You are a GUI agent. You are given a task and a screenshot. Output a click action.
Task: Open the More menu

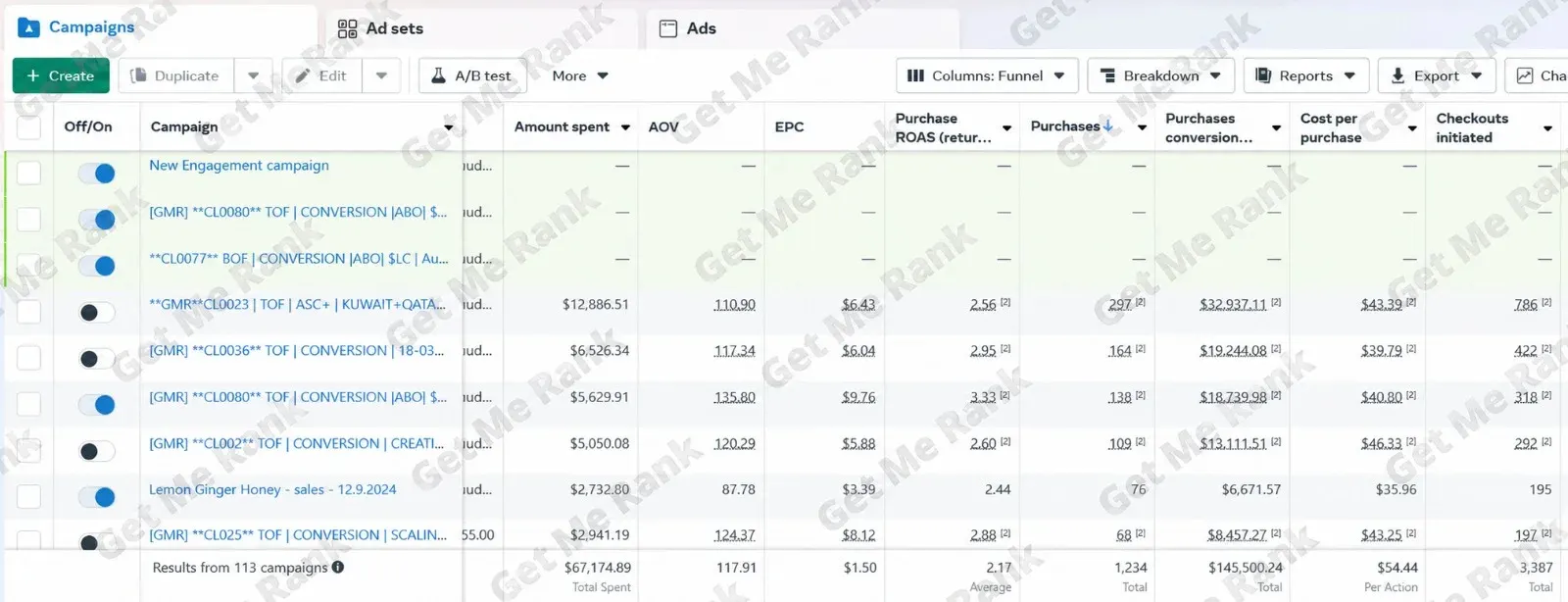580,75
